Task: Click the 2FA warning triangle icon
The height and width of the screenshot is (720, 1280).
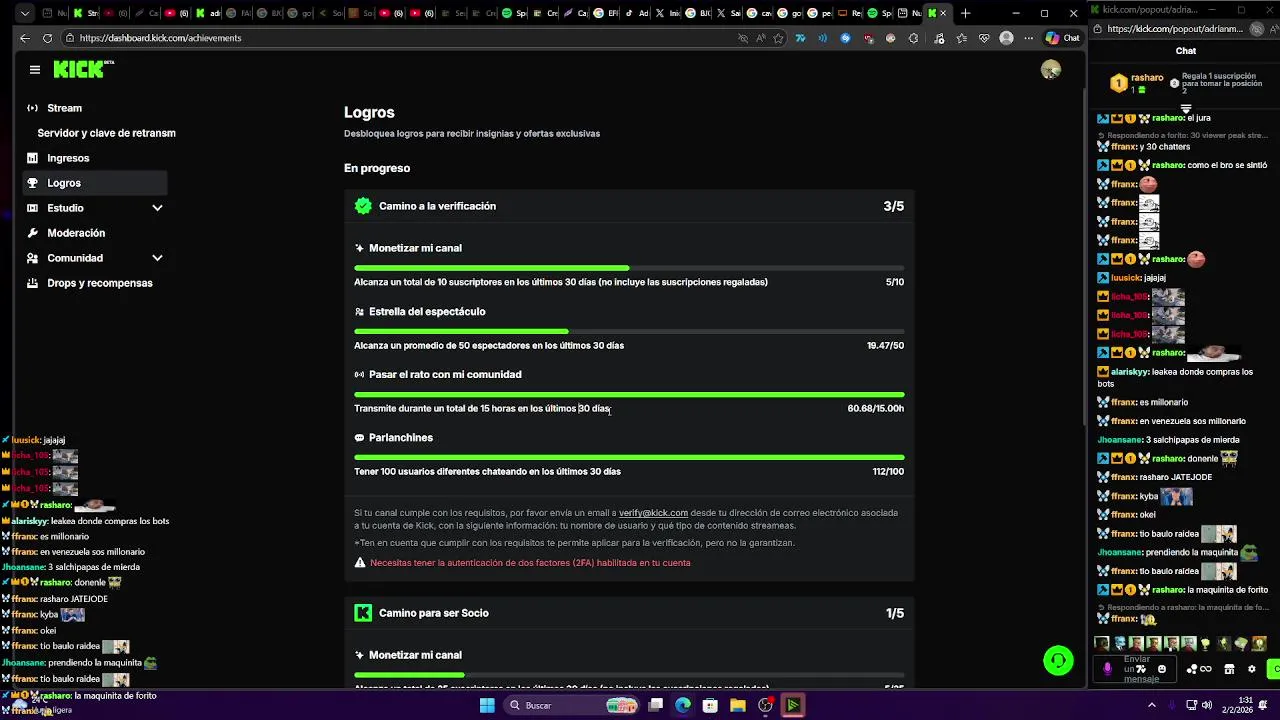Action: click(360, 563)
